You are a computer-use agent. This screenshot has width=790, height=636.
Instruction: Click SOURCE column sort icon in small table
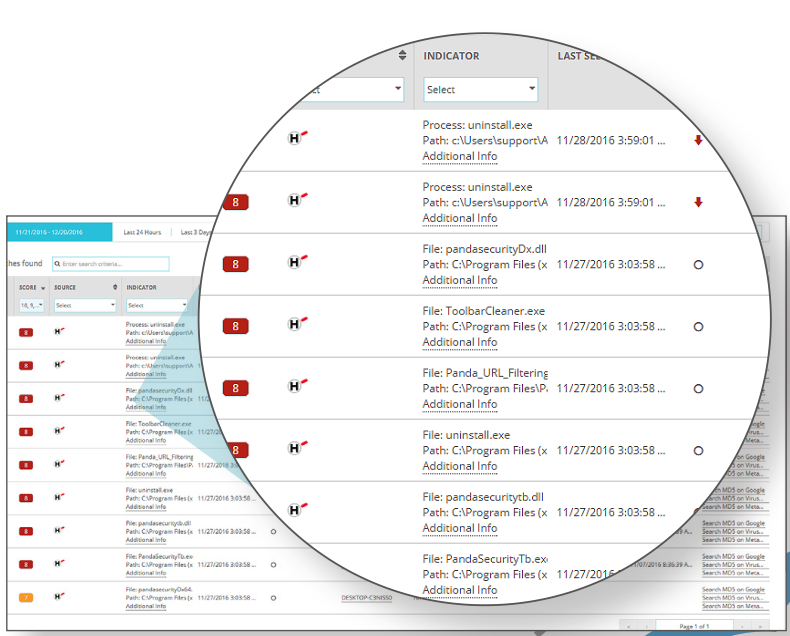point(115,287)
